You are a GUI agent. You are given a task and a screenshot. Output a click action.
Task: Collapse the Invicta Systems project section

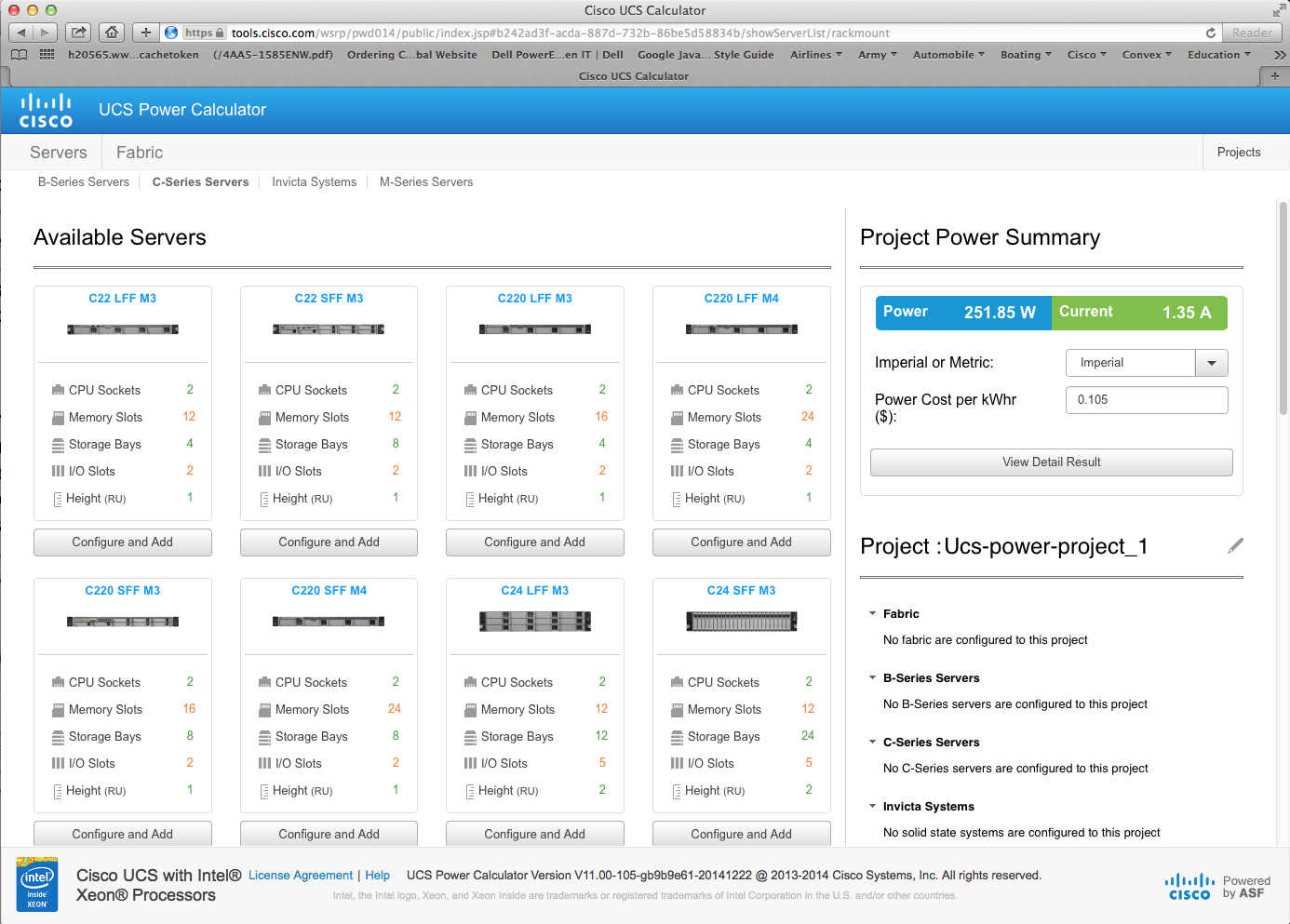point(872,807)
